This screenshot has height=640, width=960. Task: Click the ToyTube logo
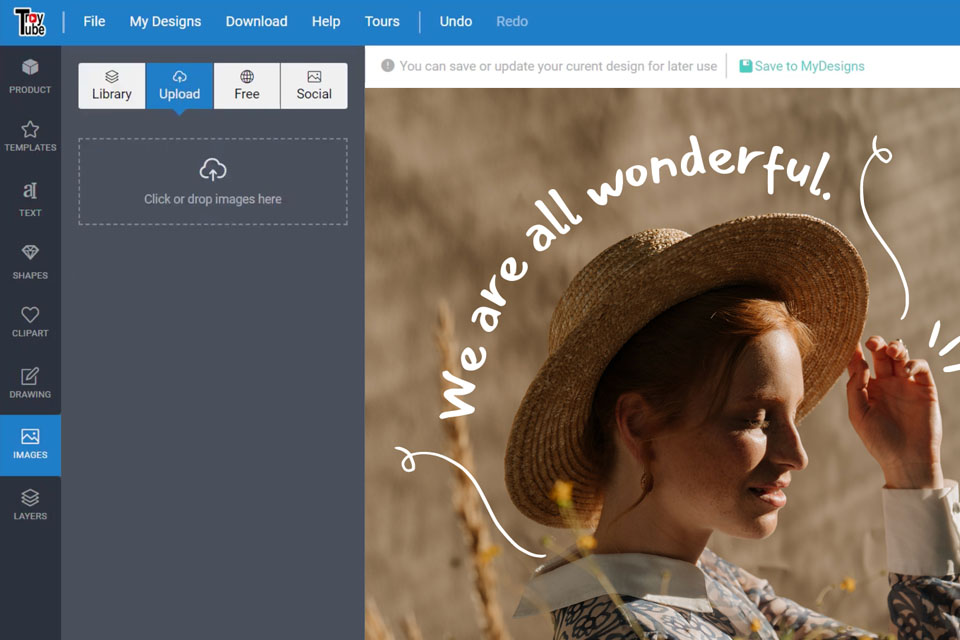pos(29,22)
